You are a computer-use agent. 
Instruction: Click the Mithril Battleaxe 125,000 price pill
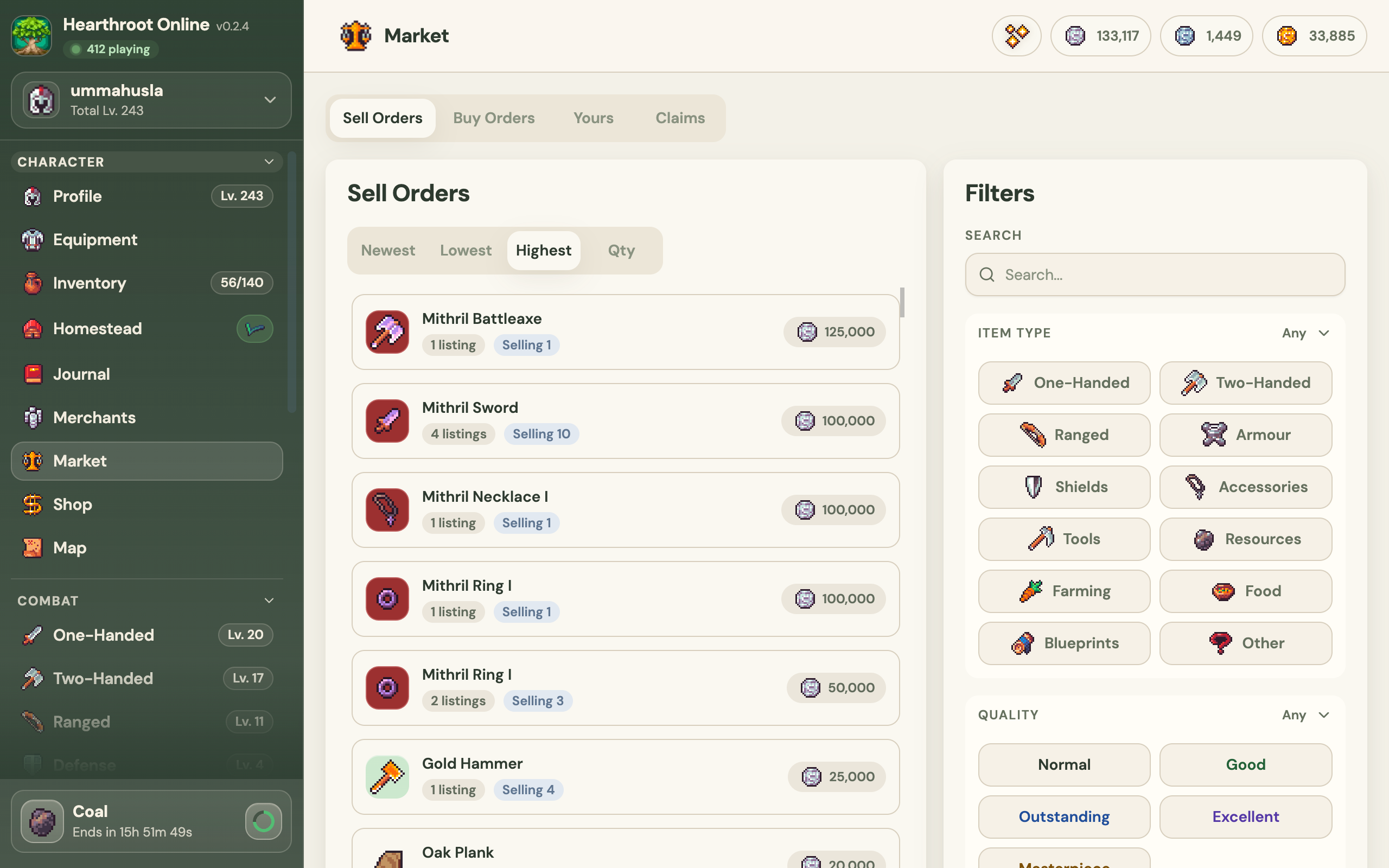[x=834, y=332]
